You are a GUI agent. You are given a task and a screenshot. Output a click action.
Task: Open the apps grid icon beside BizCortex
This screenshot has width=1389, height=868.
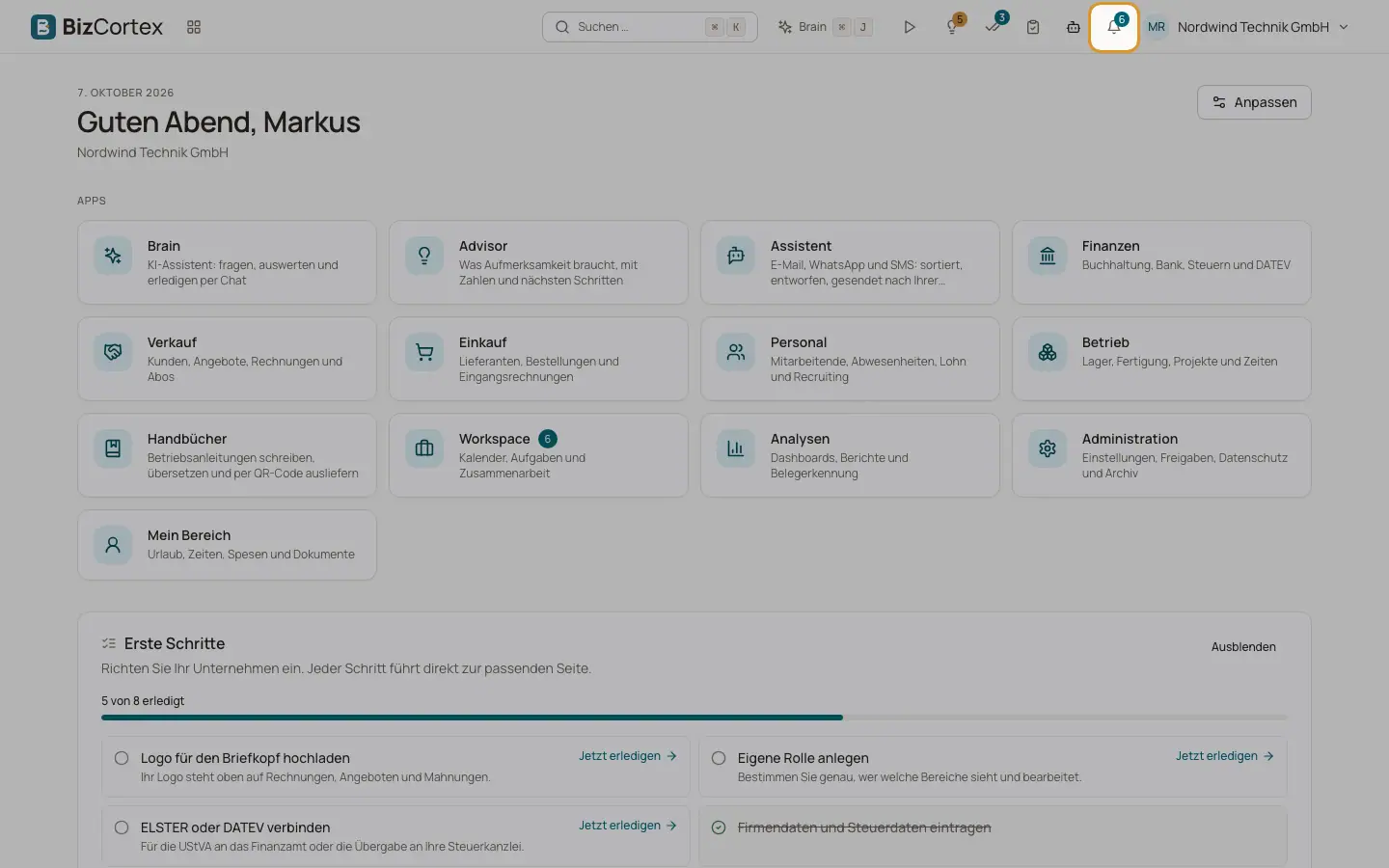click(194, 27)
